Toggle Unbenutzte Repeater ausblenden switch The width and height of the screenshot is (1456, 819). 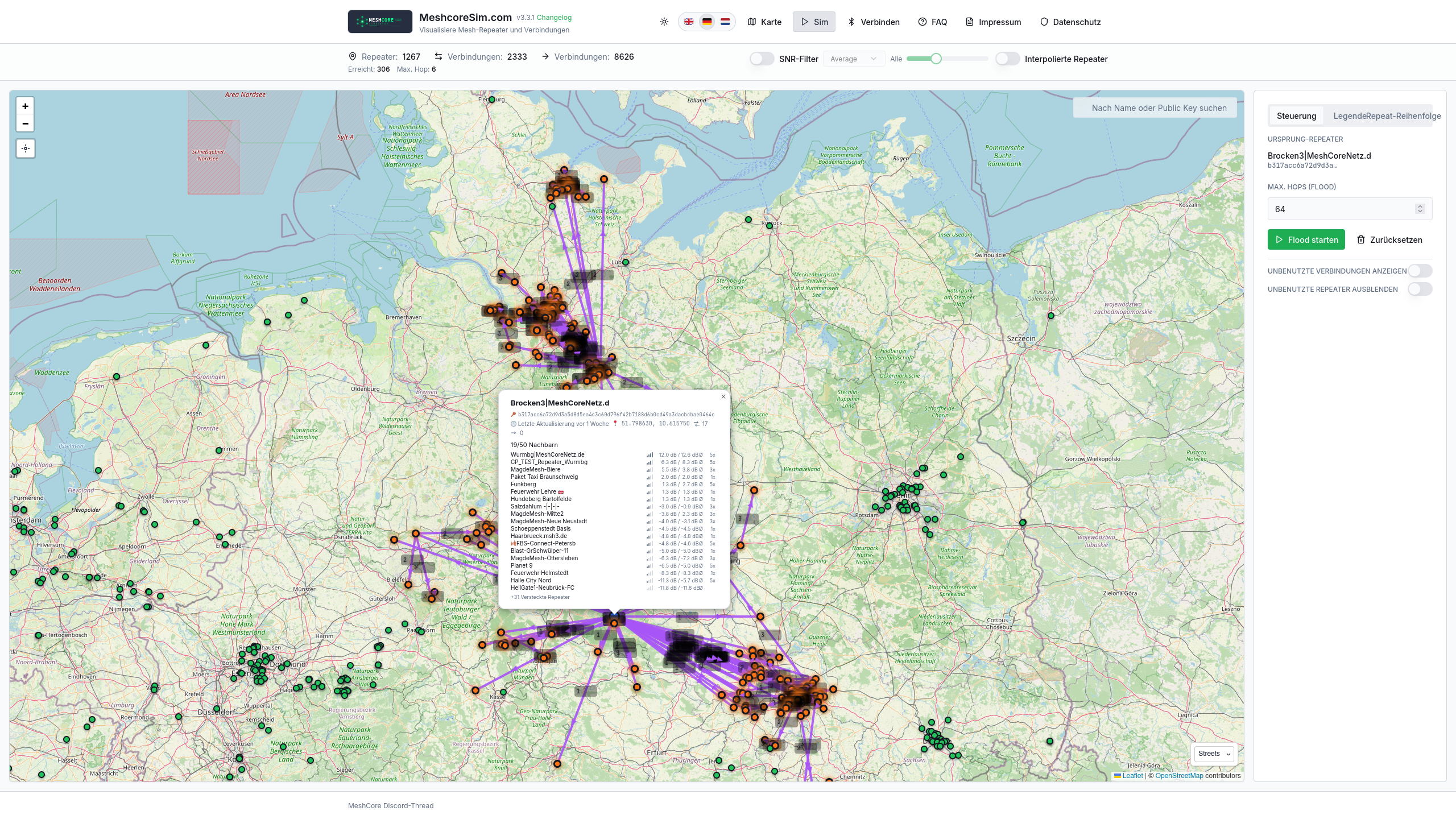[1420, 289]
